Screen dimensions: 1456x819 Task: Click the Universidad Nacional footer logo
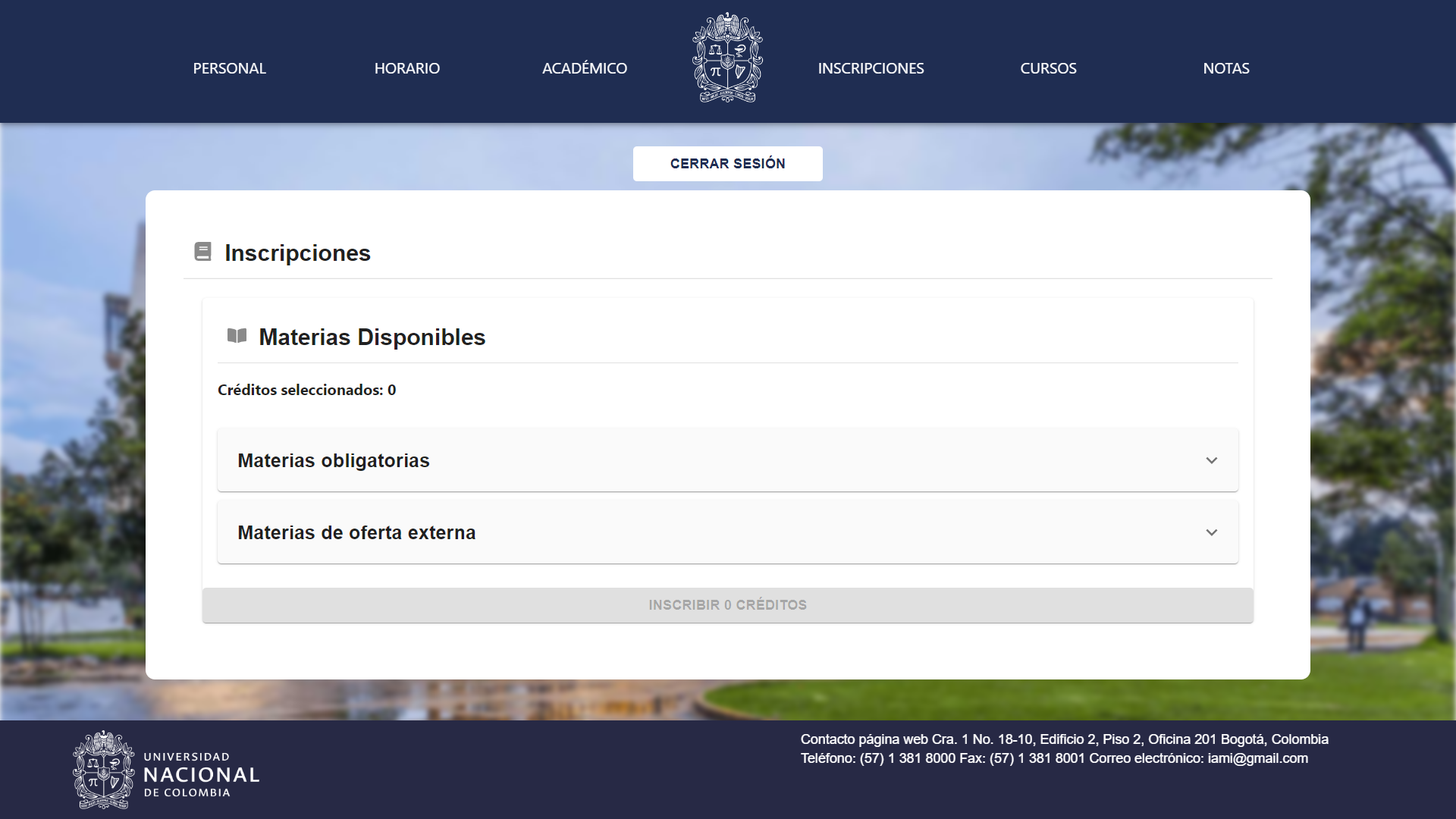click(x=167, y=770)
